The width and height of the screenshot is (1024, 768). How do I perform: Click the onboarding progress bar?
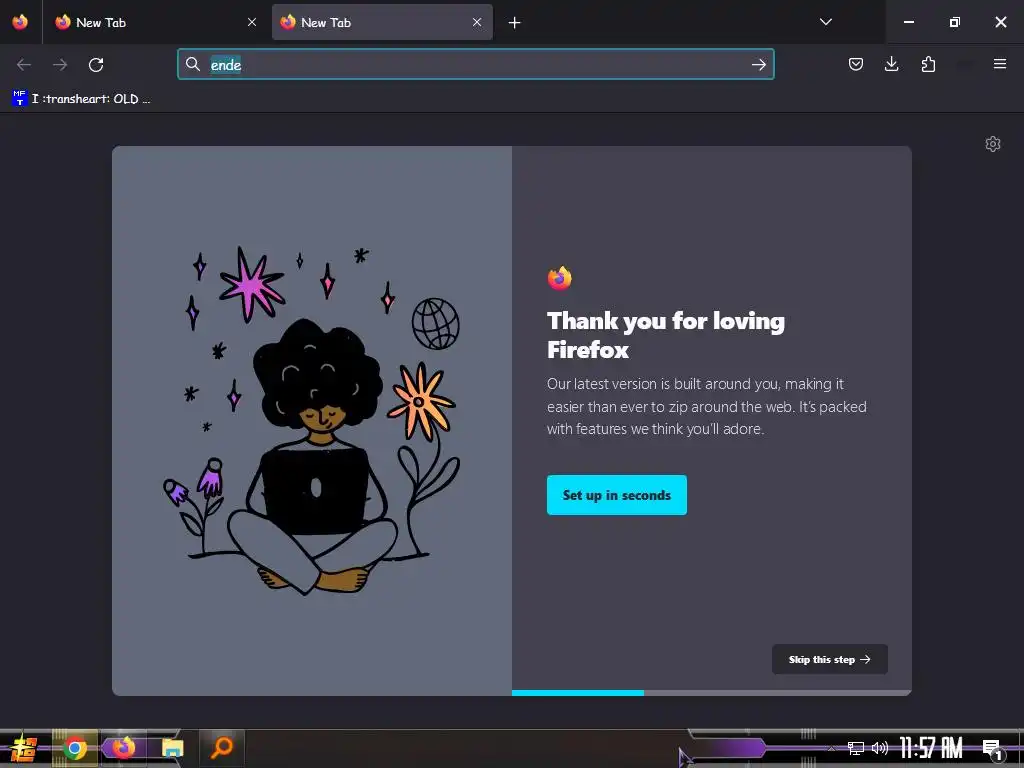click(712, 693)
